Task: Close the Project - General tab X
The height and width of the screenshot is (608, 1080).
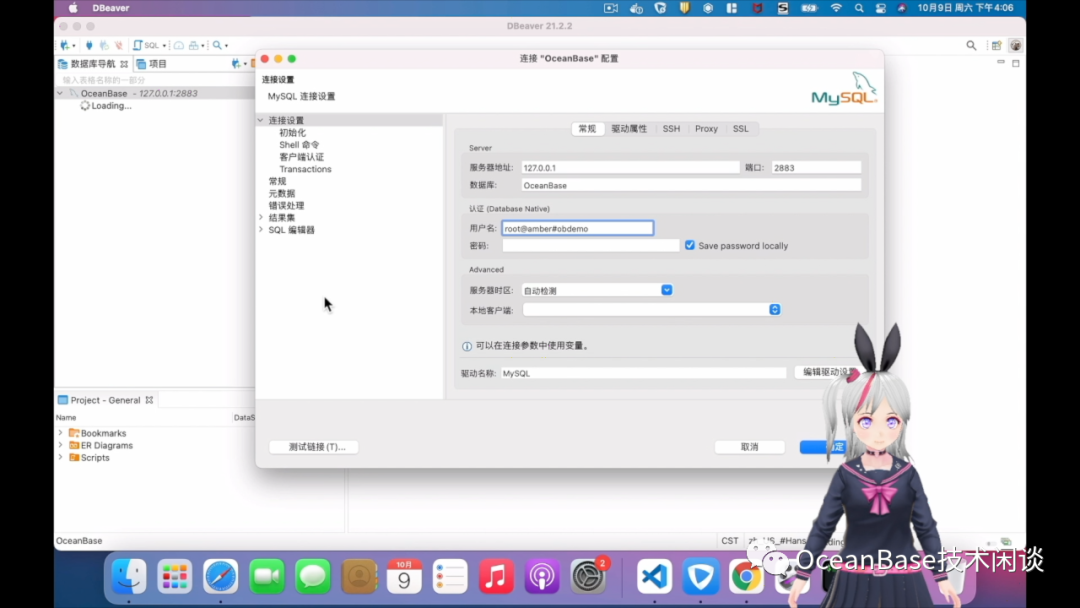Action: point(149,399)
